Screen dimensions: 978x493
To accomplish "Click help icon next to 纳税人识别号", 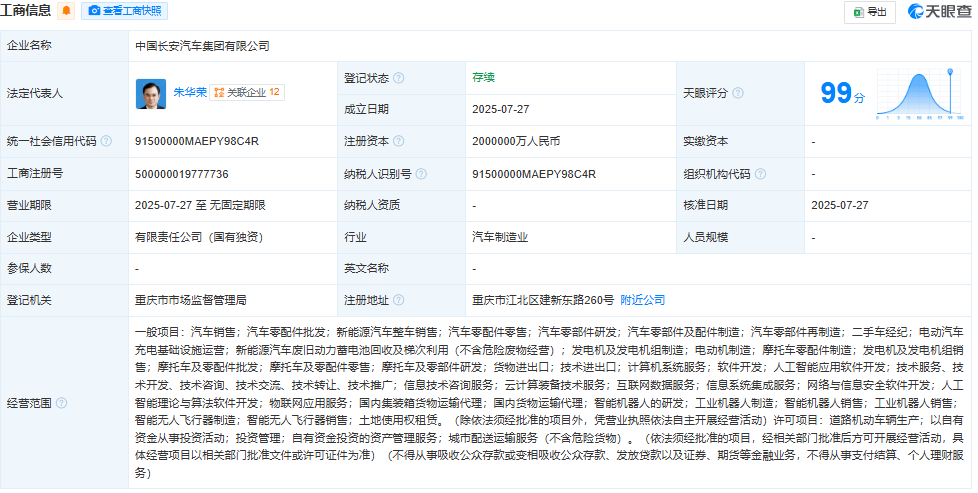I will [421, 174].
